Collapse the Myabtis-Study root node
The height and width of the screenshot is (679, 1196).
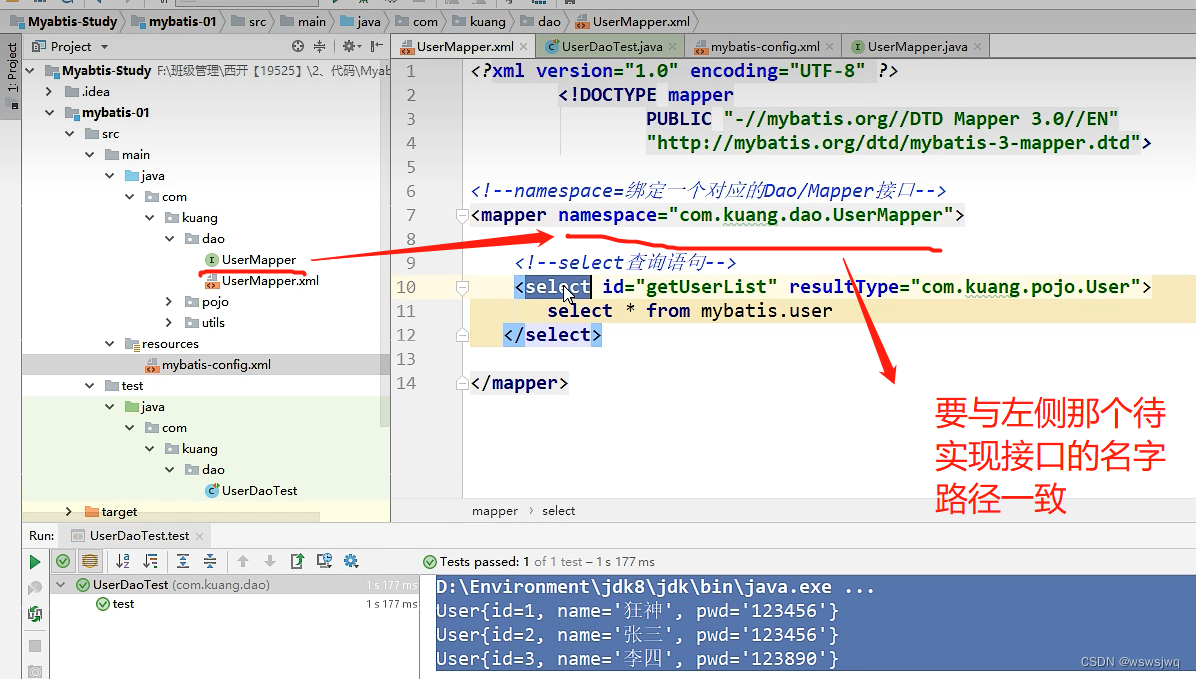pyautogui.click(x=31, y=70)
